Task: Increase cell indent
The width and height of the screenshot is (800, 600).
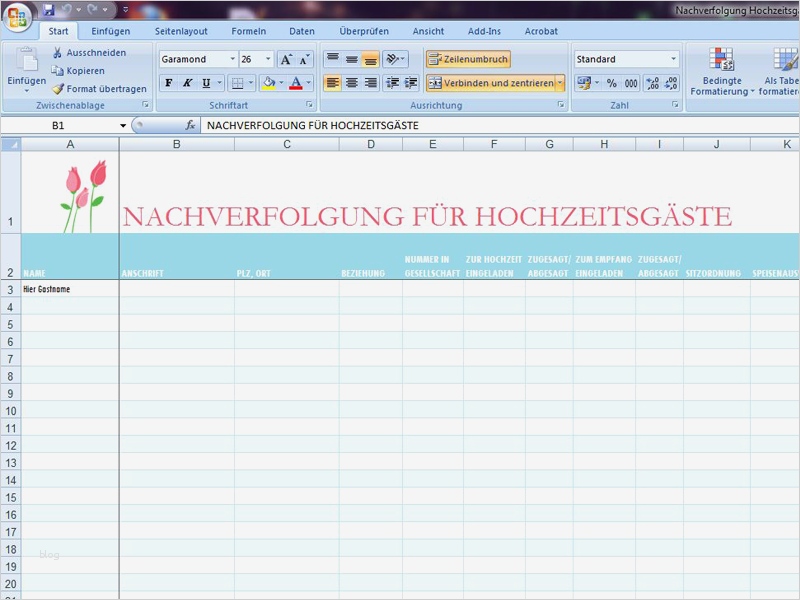Action: pos(411,83)
